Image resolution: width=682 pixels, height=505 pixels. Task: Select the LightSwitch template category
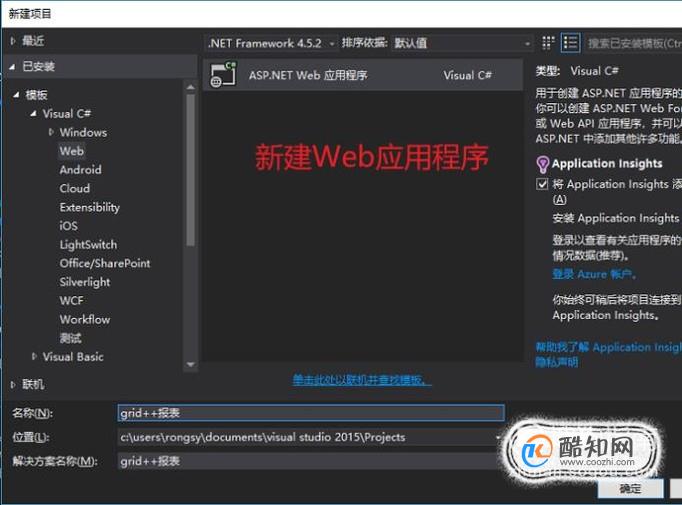click(x=88, y=245)
